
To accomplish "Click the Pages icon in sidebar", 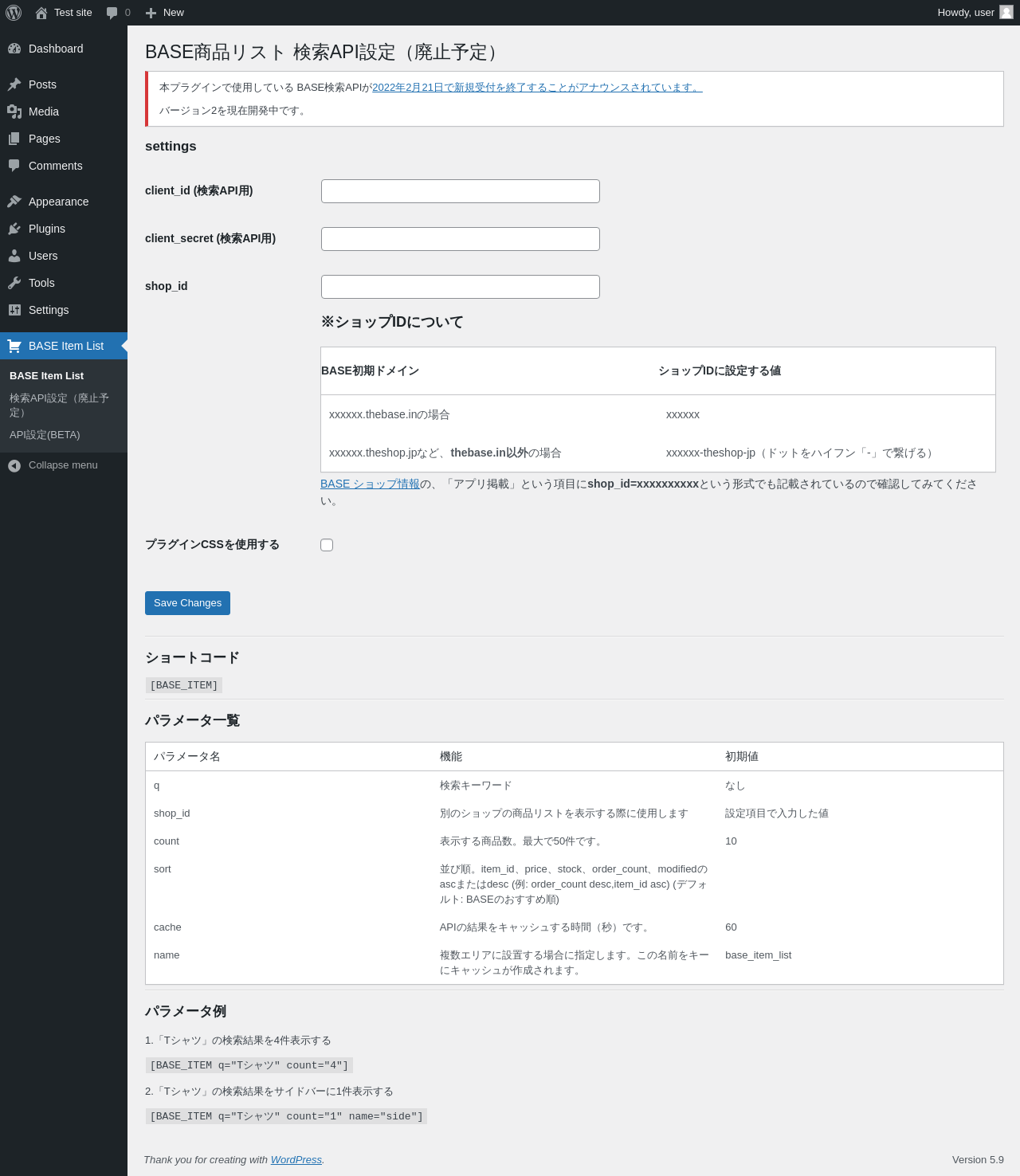I will coord(14,139).
